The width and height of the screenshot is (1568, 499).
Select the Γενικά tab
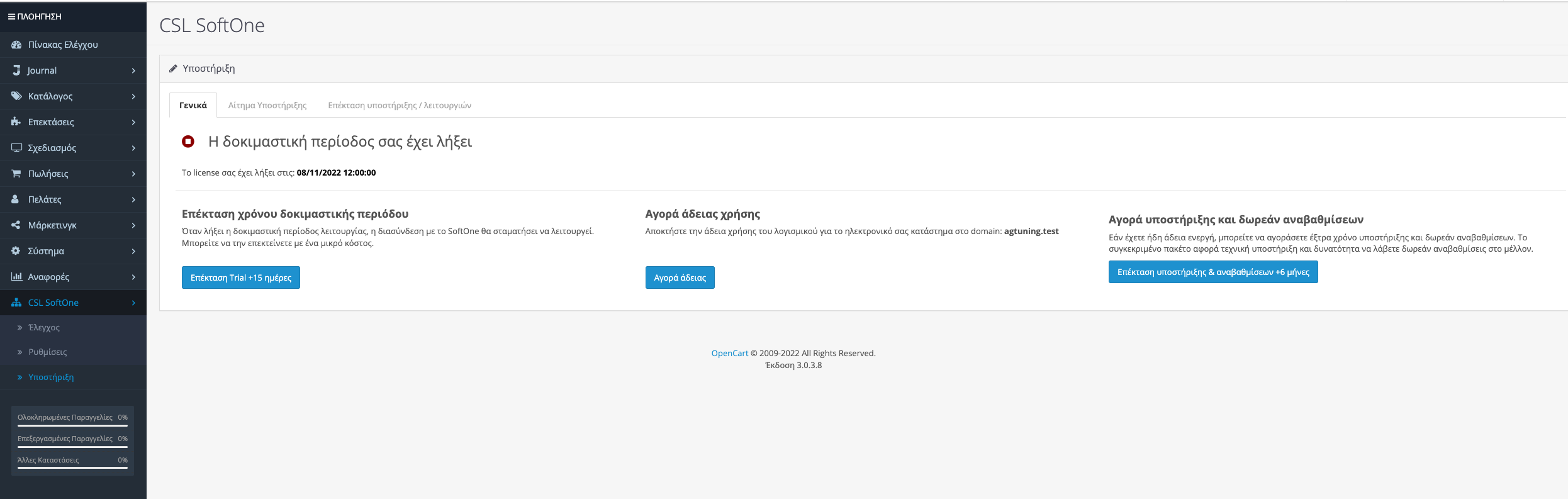[193, 105]
